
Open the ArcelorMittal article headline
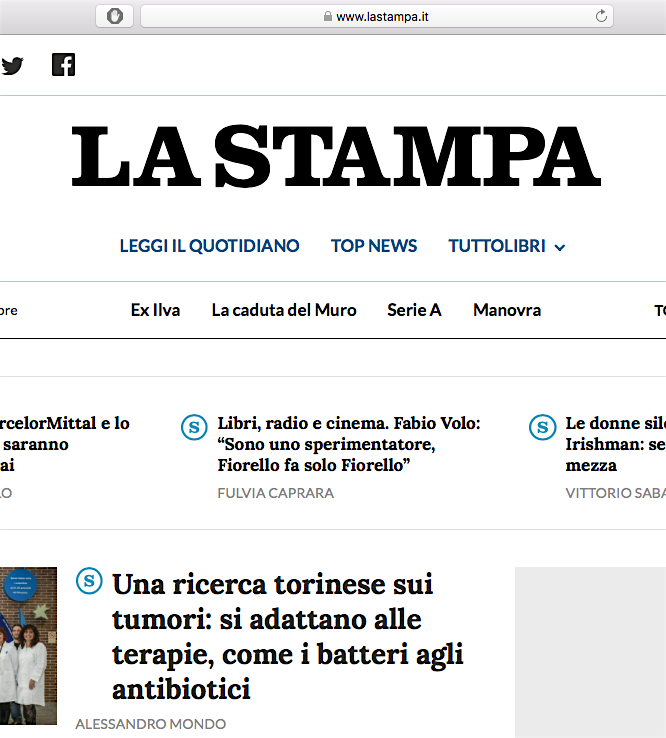(x=64, y=444)
